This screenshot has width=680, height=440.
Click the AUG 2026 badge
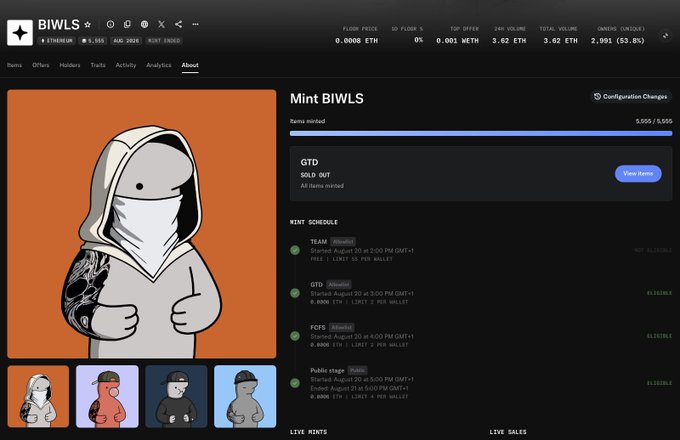point(126,41)
